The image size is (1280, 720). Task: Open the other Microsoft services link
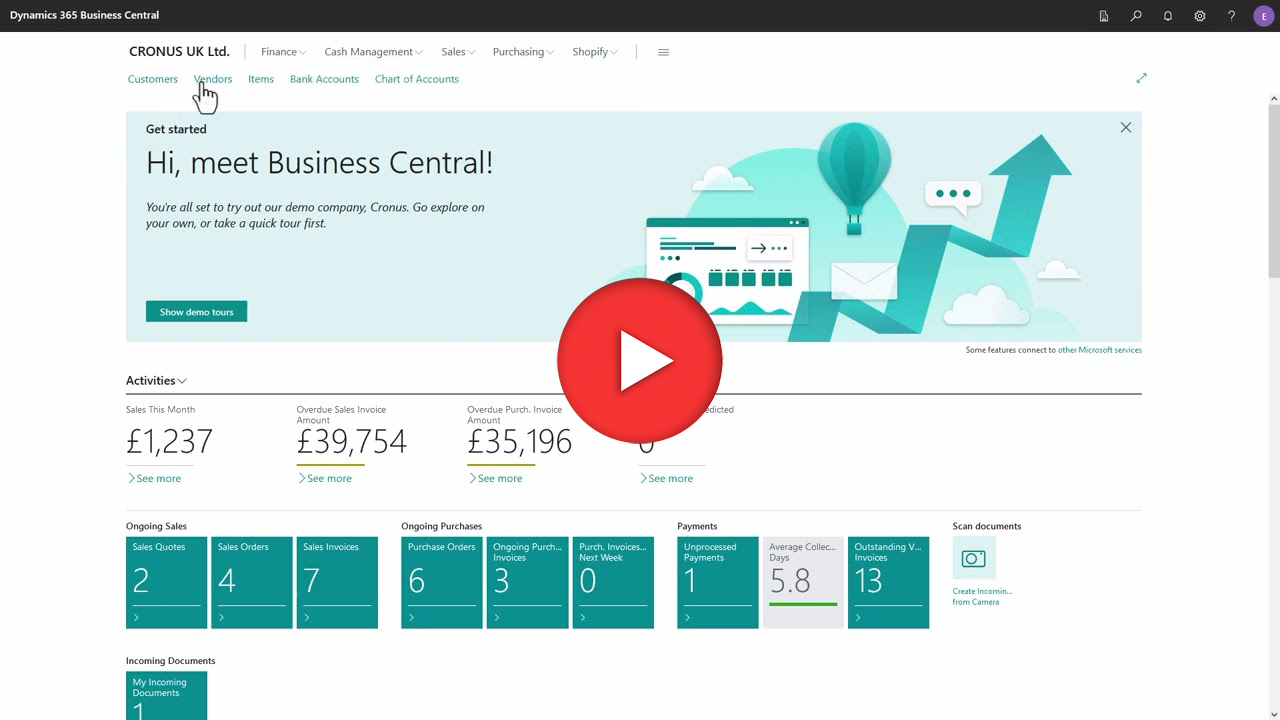coord(1100,350)
